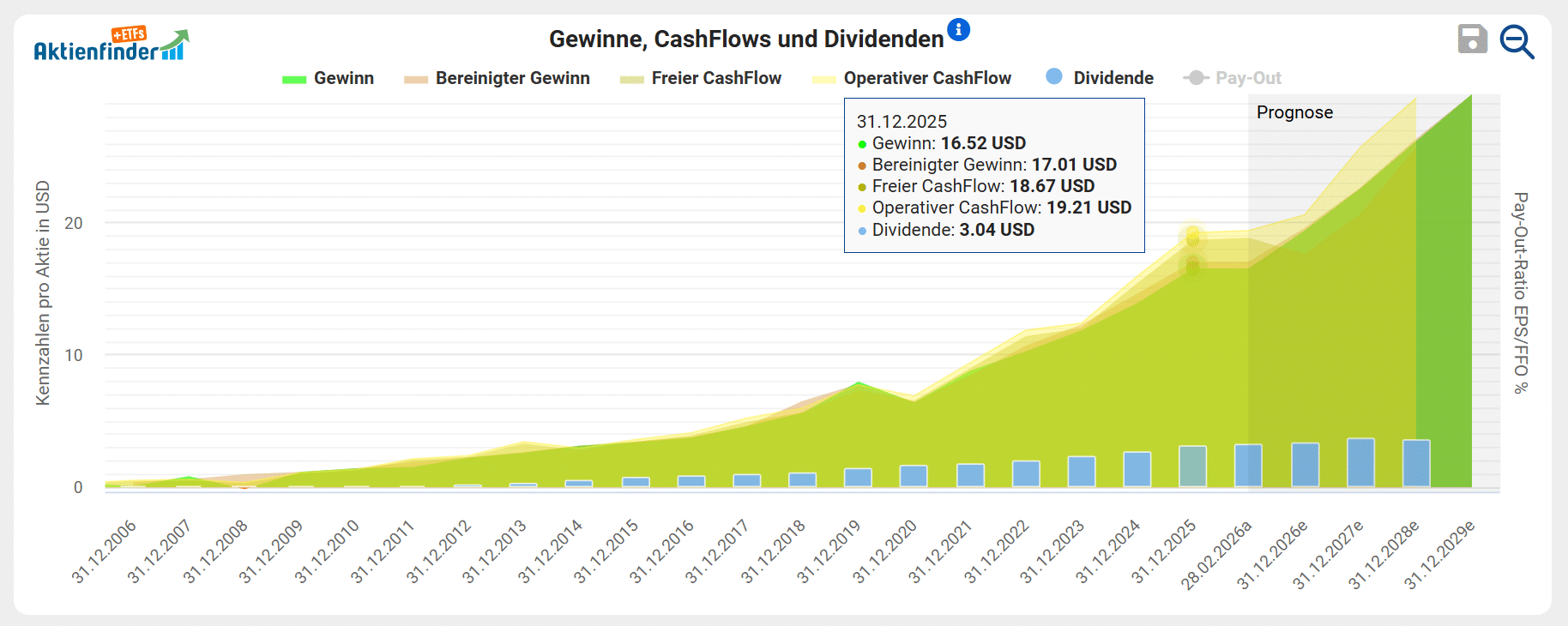Click the Prognose forecast region label
The width and height of the screenshot is (1568, 626).
[x=1294, y=112]
